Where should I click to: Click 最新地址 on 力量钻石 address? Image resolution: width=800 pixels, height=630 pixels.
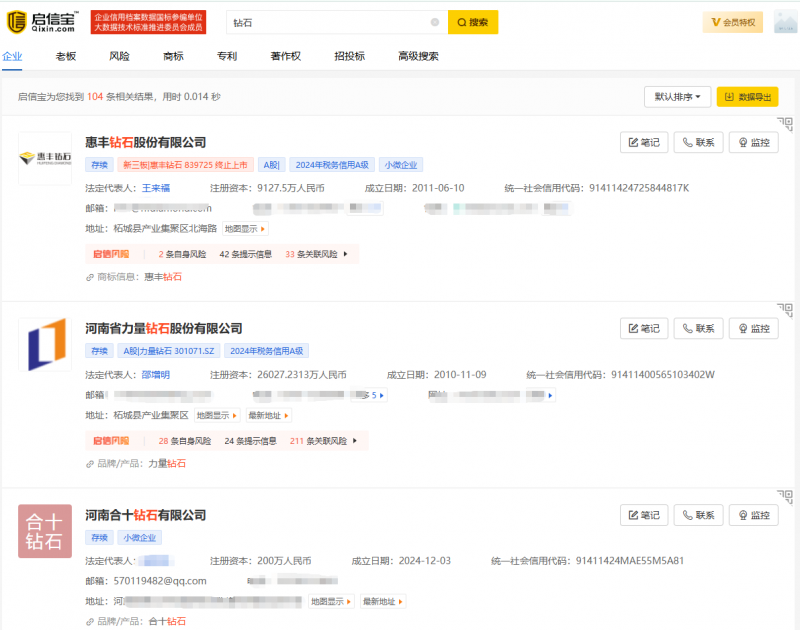[x=268, y=416]
